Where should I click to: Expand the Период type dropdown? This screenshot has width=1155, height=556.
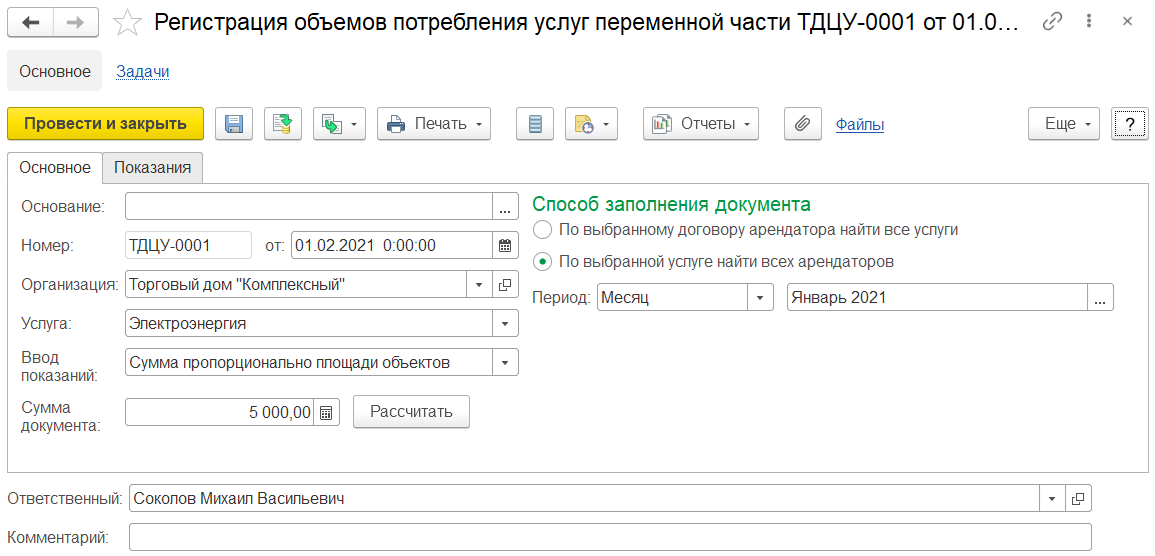pos(761,298)
